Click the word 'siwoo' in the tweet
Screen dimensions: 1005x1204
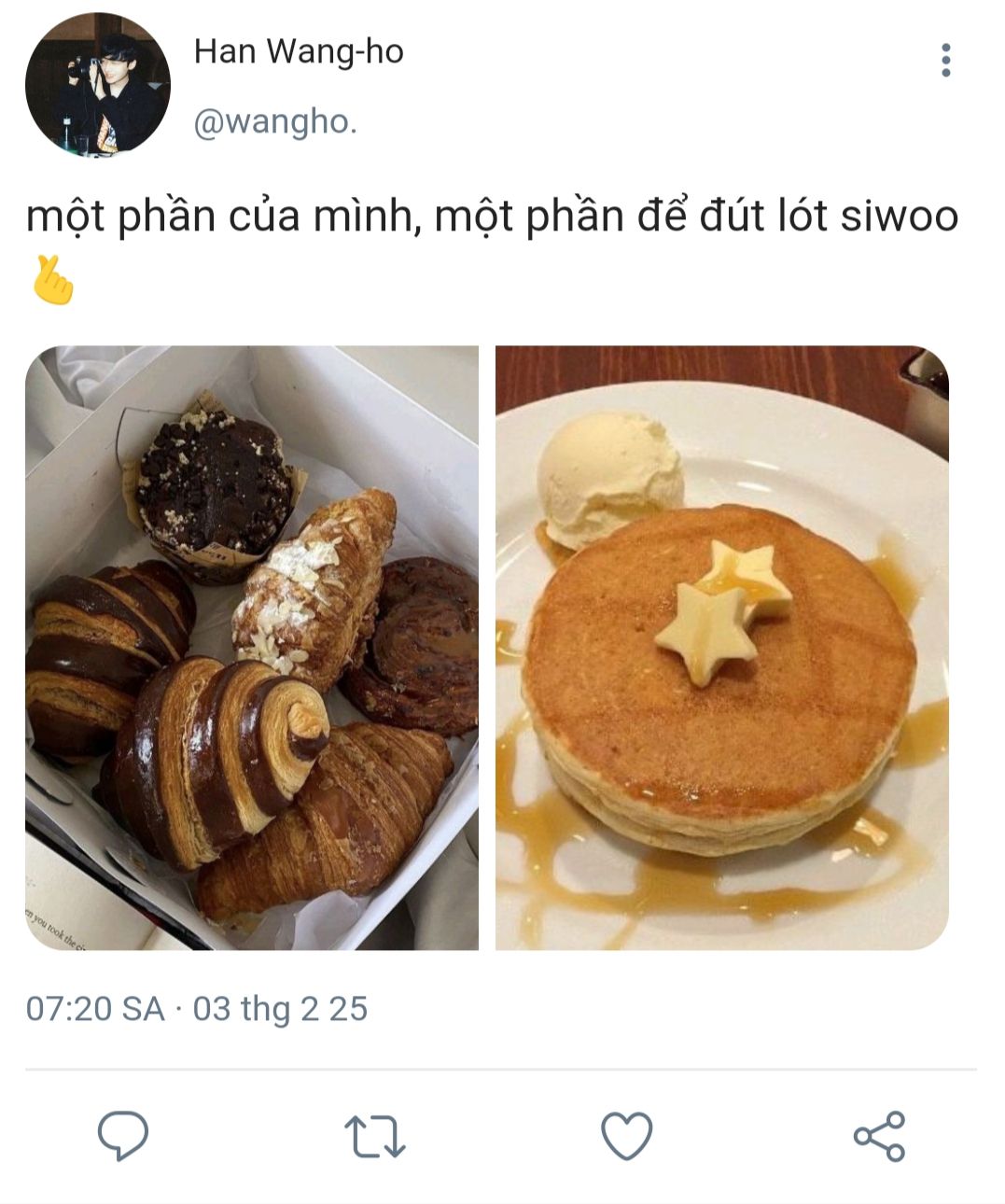click(x=900, y=217)
